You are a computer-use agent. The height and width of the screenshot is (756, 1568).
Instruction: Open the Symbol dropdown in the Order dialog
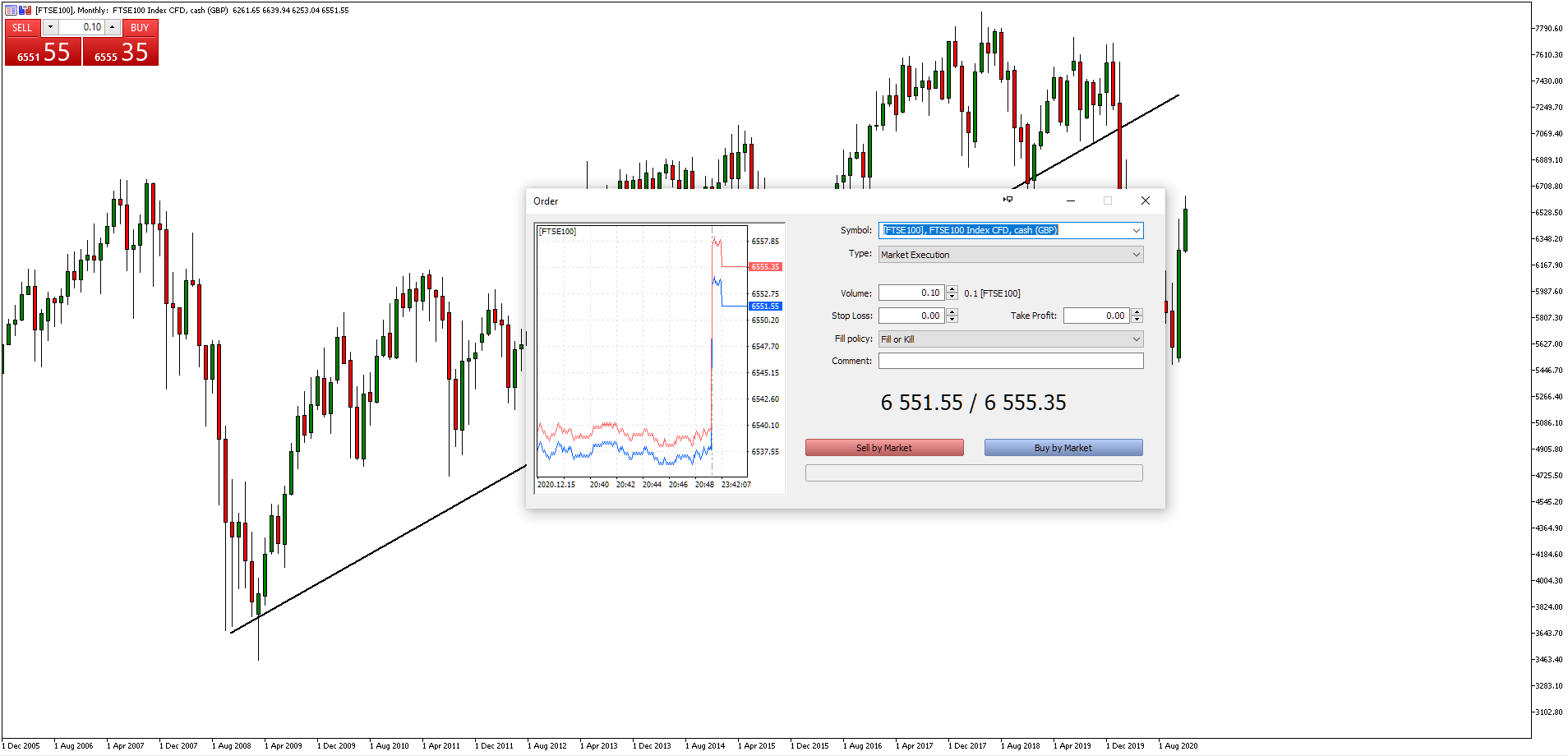click(x=1137, y=230)
